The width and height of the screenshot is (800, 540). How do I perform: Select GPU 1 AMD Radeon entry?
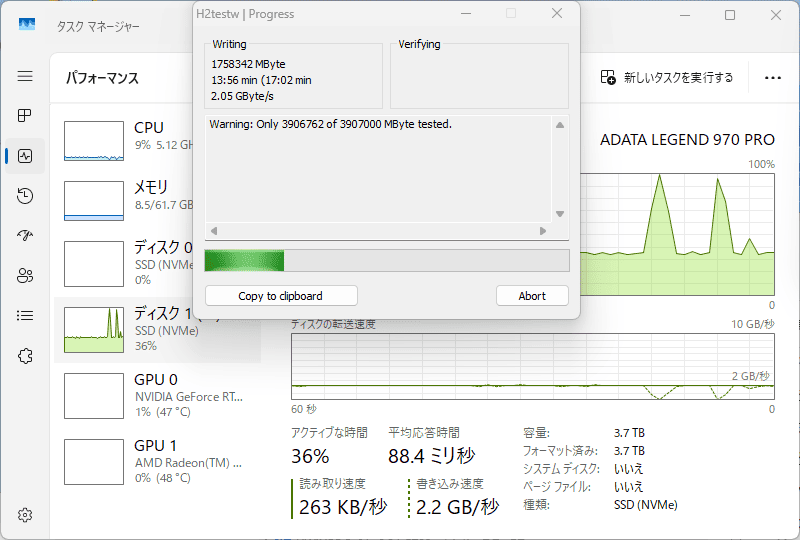click(x=157, y=461)
